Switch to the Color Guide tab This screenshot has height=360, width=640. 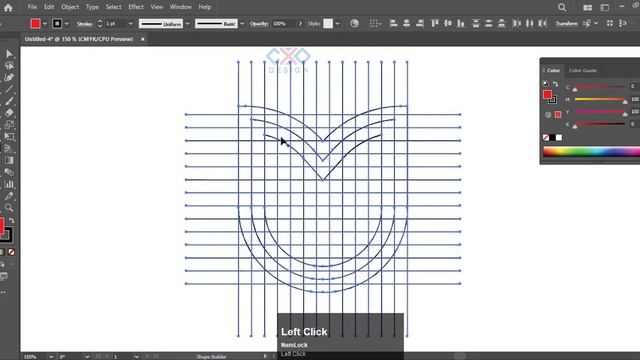[x=582, y=71]
